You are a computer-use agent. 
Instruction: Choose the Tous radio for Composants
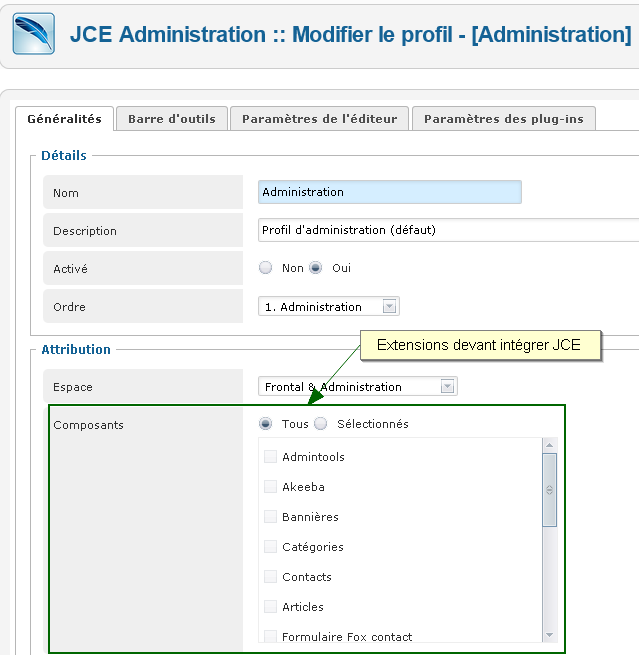tap(265, 424)
